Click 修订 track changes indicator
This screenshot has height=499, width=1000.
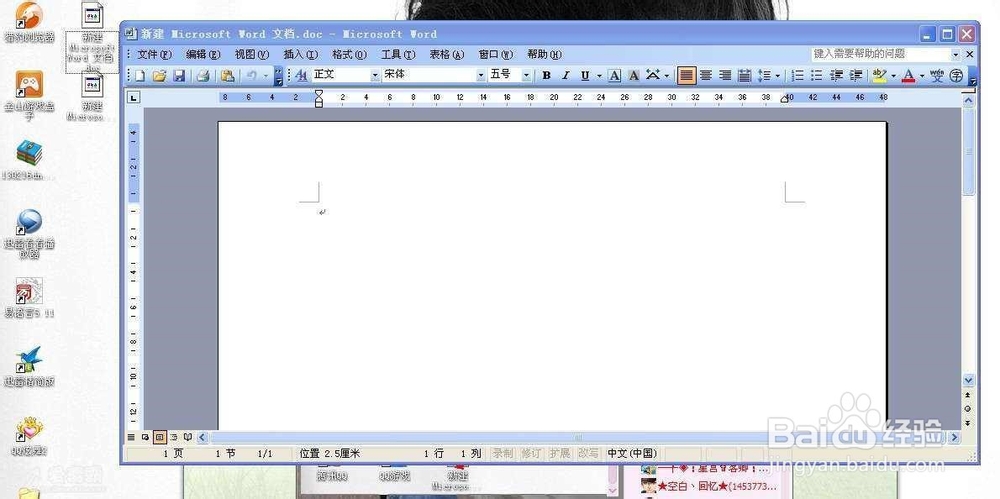pyautogui.click(x=531, y=454)
